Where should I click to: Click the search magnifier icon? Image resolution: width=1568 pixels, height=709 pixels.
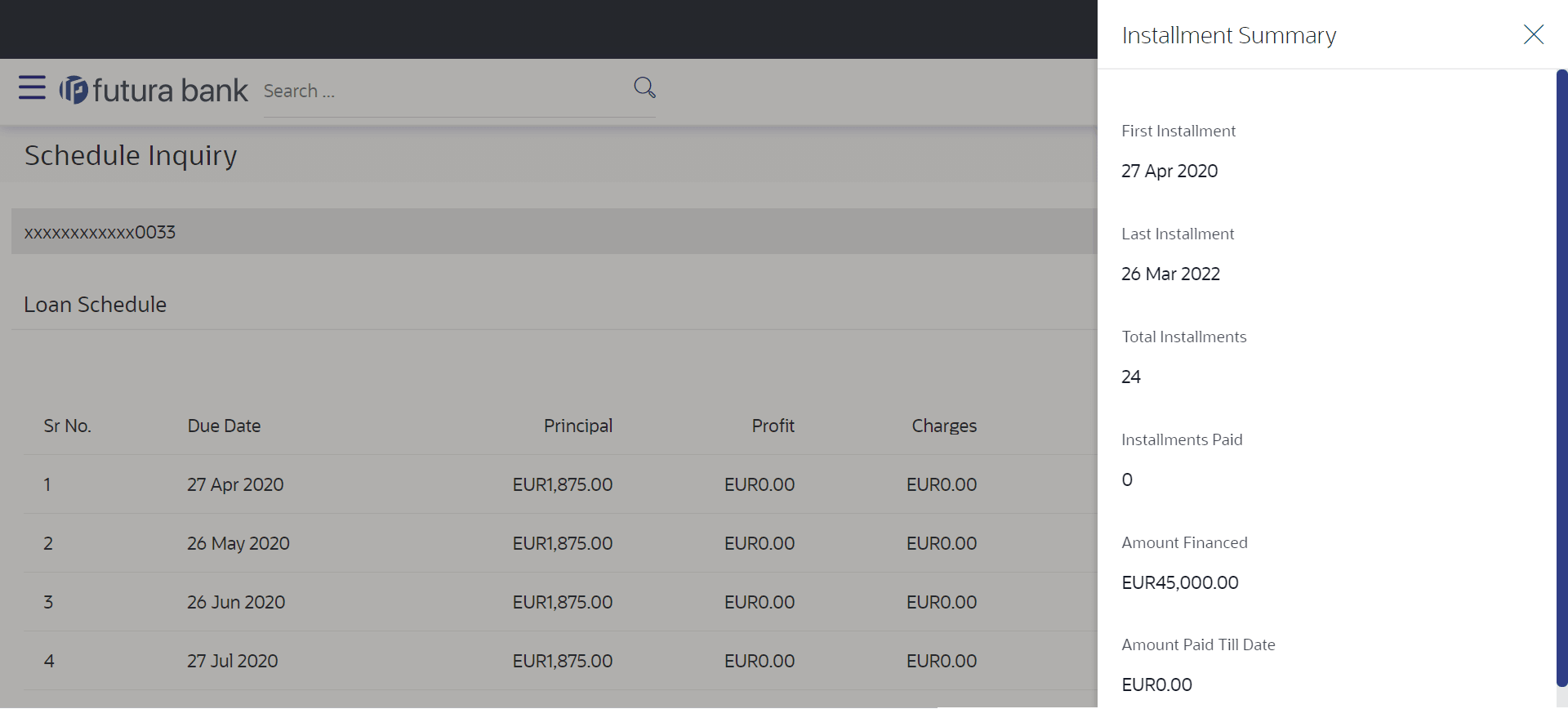point(644,87)
